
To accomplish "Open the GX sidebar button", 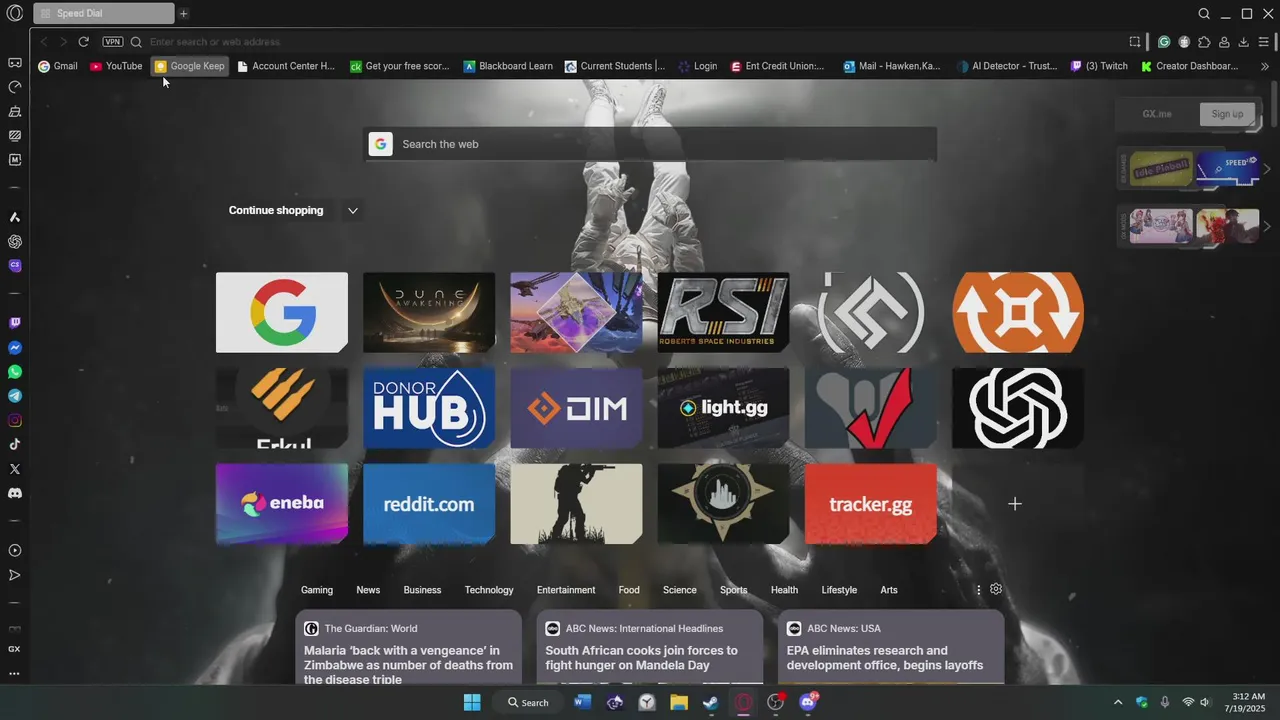I will pyautogui.click(x=14, y=649).
